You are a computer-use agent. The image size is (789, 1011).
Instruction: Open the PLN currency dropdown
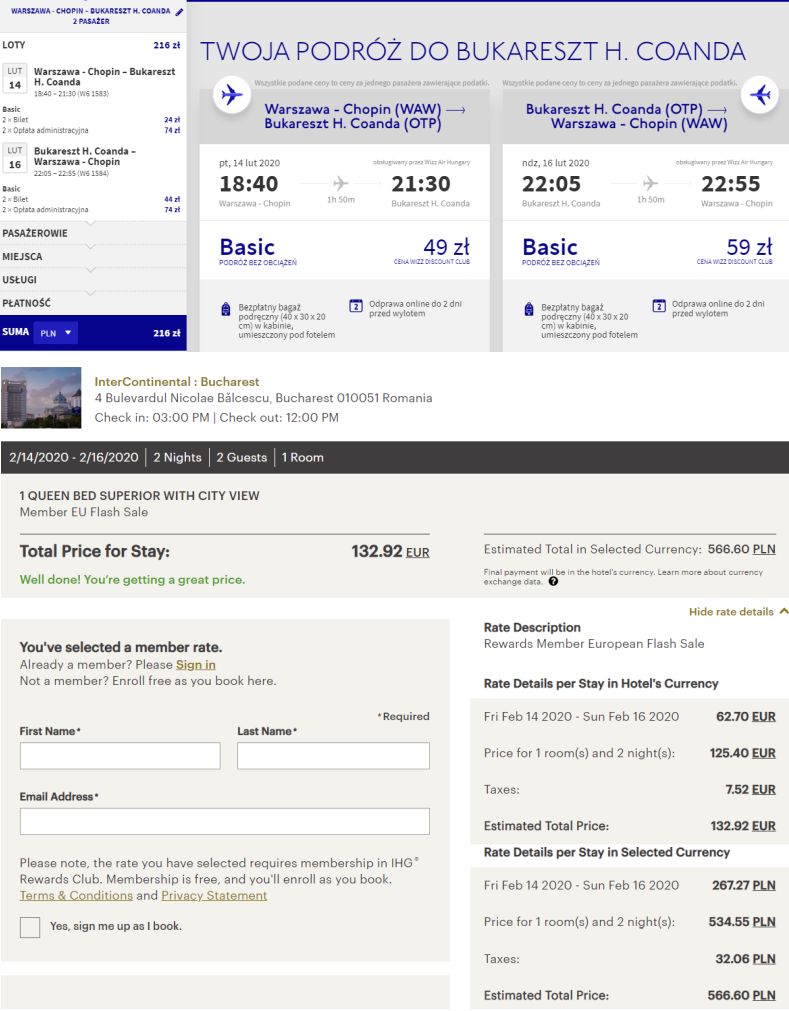[x=55, y=333]
